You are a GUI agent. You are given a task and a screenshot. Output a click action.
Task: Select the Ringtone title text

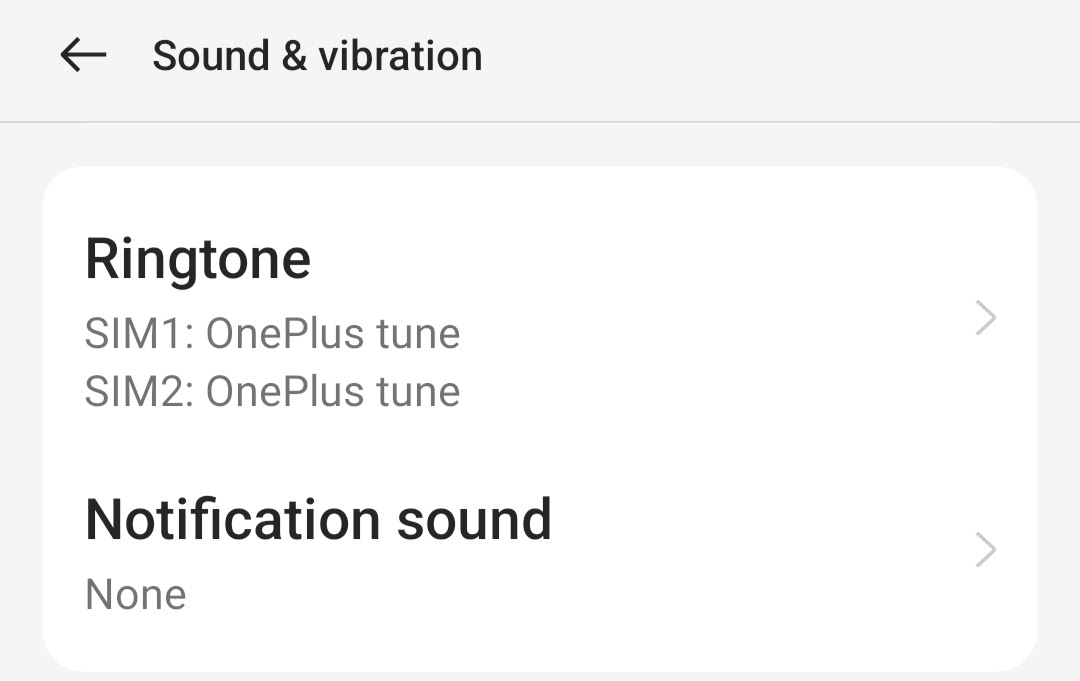click(198, 257)
